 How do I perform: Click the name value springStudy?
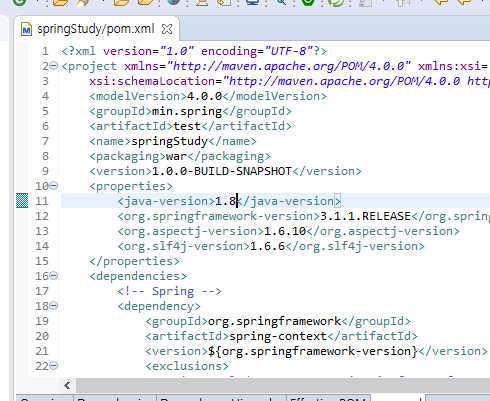(170, 141)
